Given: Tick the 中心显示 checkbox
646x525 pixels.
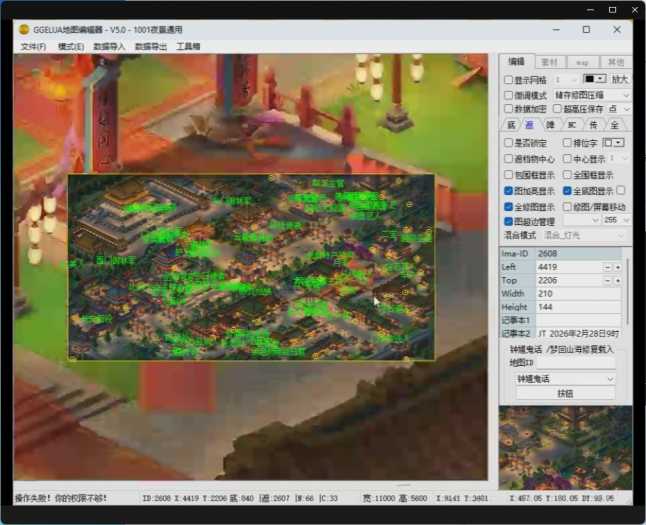Looking at the screenshot, I should click(x=567, y=159).
